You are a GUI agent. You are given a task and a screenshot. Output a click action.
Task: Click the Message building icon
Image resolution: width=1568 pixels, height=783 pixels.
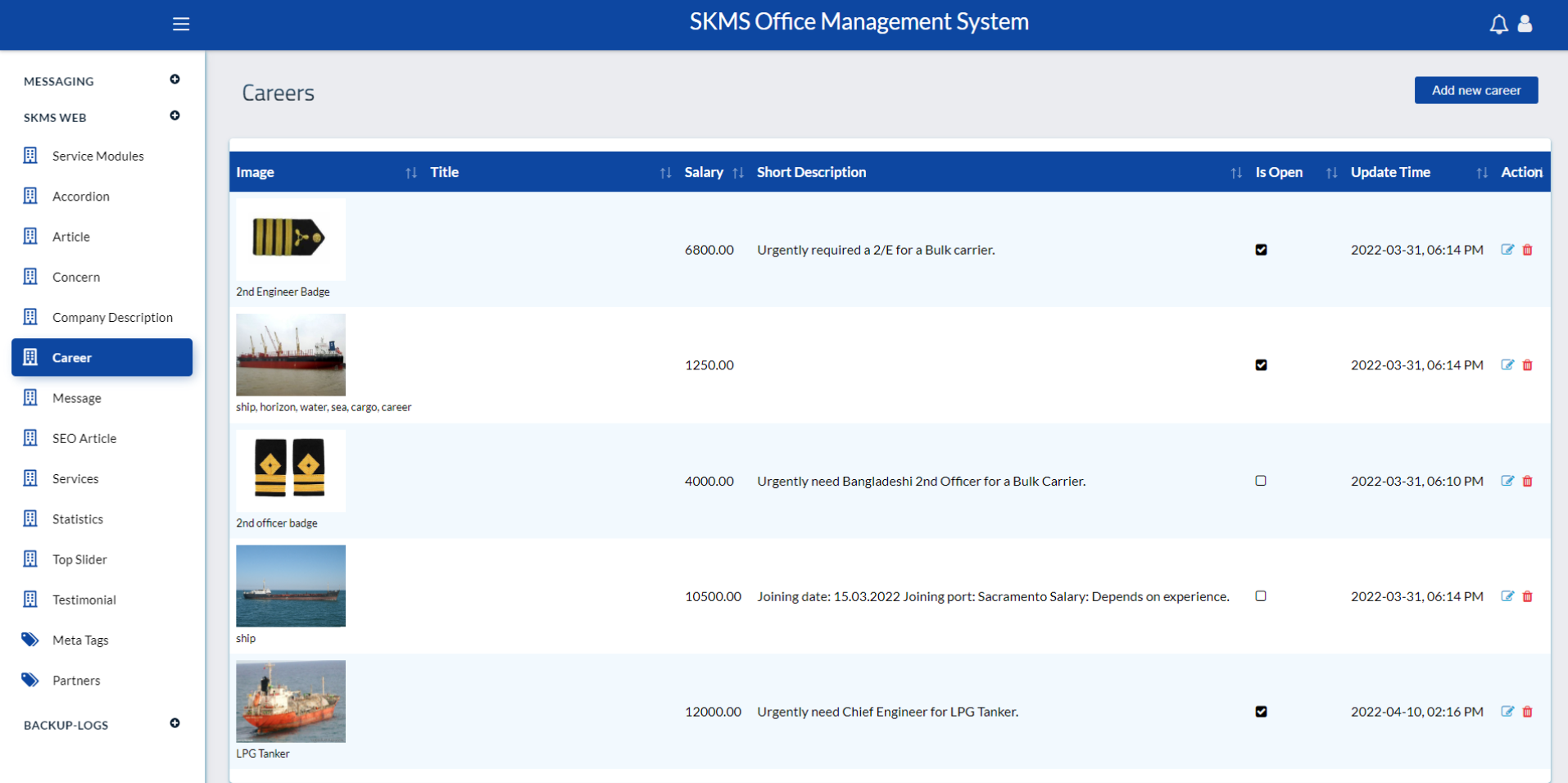(30, 397)
